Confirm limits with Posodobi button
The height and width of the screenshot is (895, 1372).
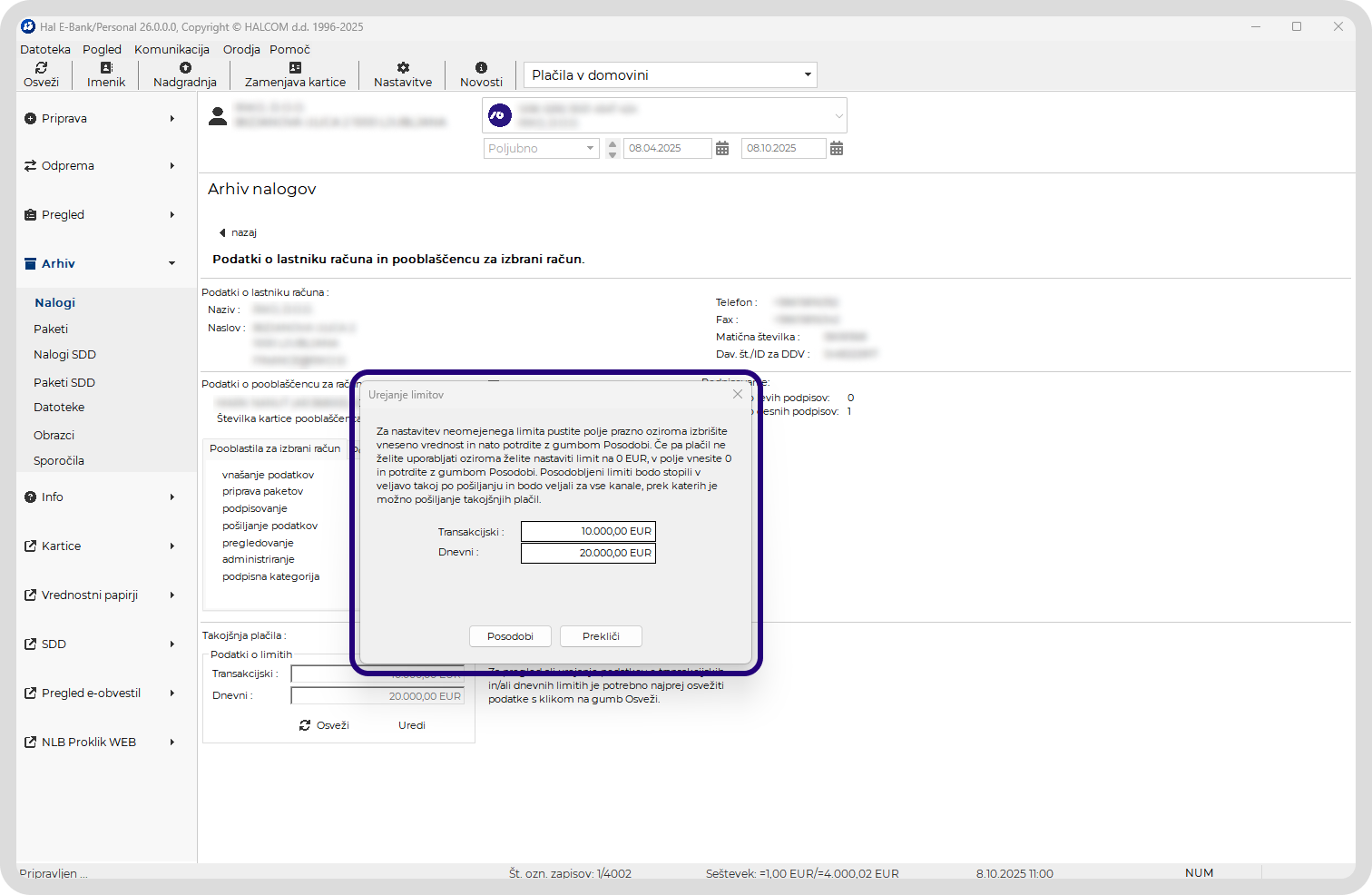pyautogui.click(x=510, y=636)
